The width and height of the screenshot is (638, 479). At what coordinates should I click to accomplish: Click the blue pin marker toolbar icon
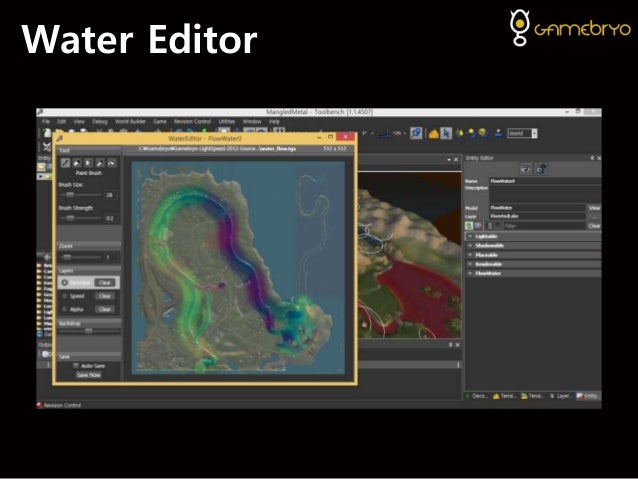[498, 133]
